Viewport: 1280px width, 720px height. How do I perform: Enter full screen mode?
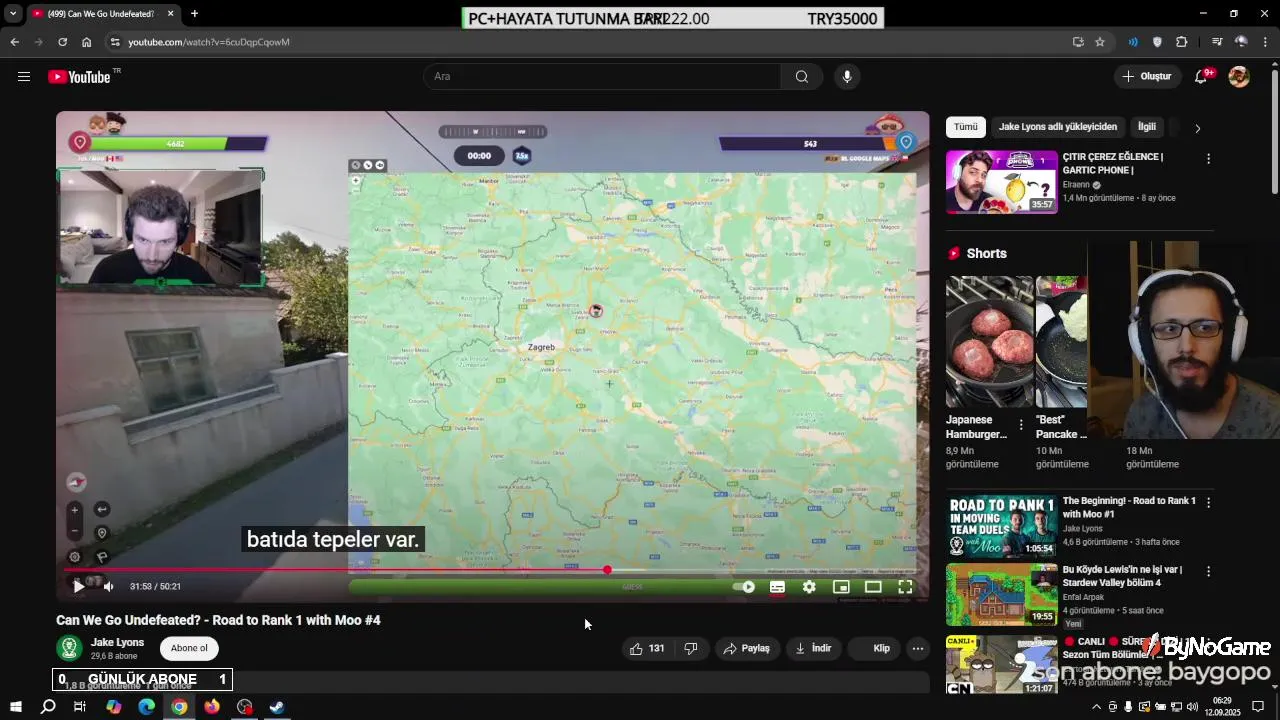coord(905,587)
